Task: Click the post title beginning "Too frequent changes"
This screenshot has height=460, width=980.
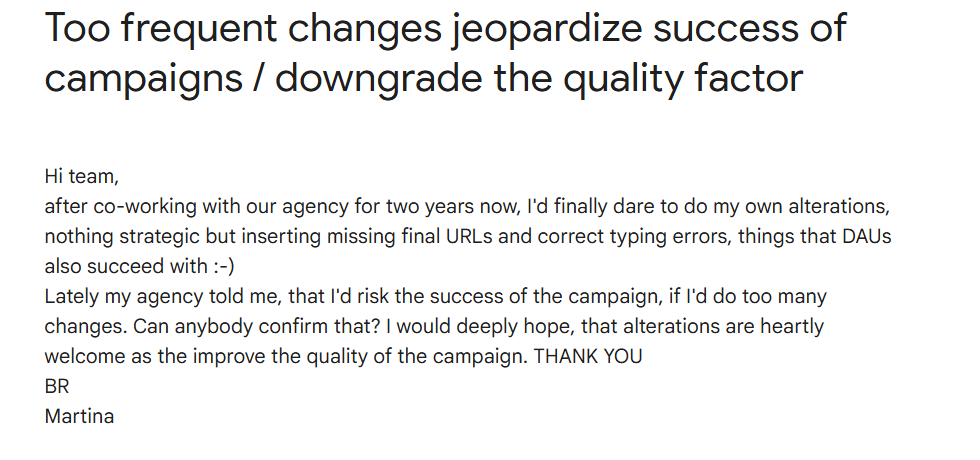Action: coord(445,54)
